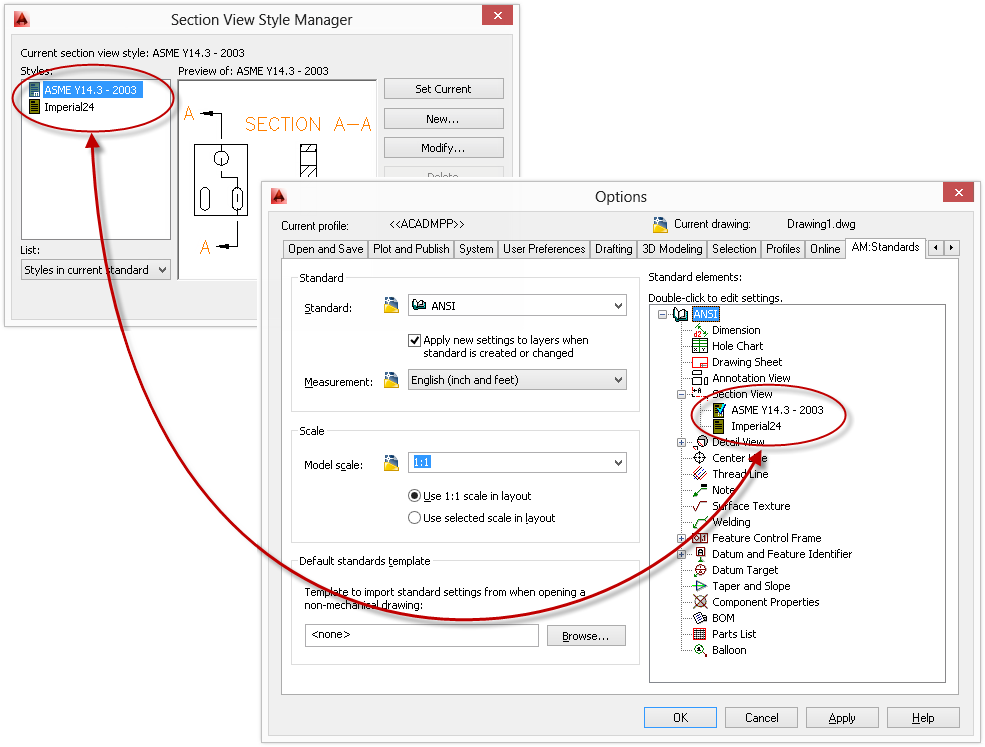Click the Feature Control Frame icon
This screenshot has height=747, width=985.
pyautogui.click(x=700, y=538)
